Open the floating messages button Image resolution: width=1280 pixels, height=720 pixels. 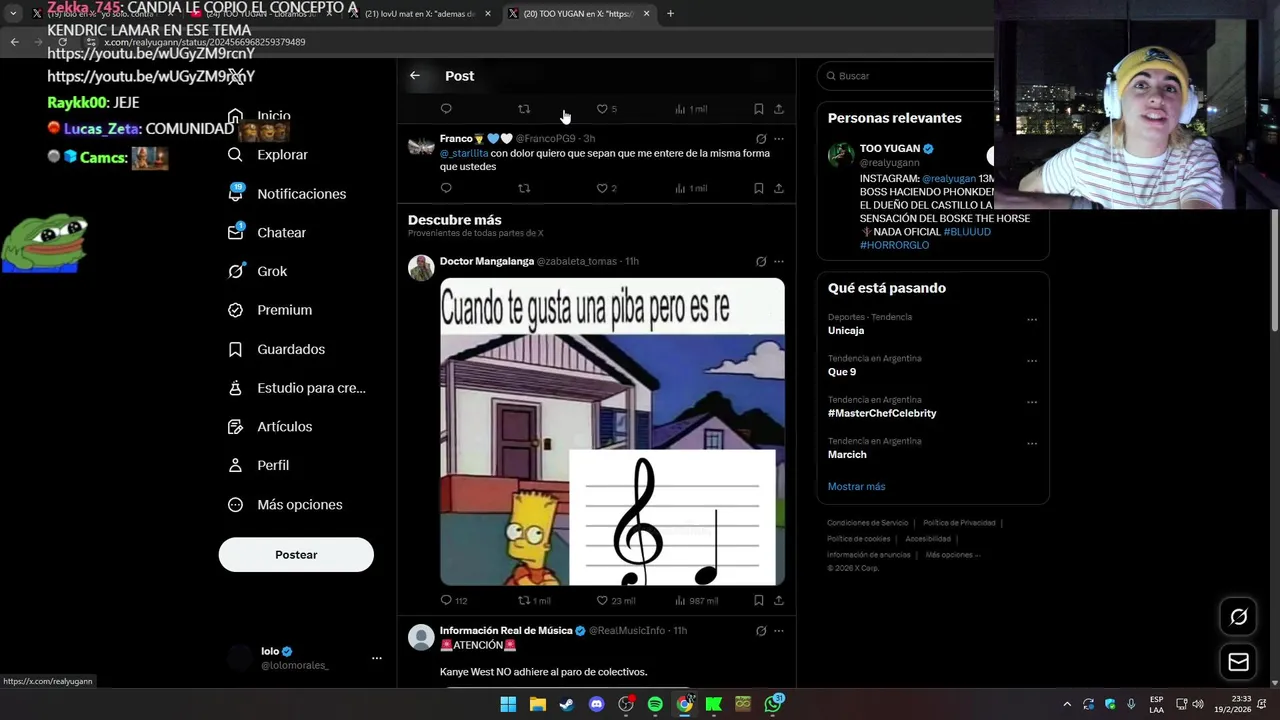coord(1238,662)
